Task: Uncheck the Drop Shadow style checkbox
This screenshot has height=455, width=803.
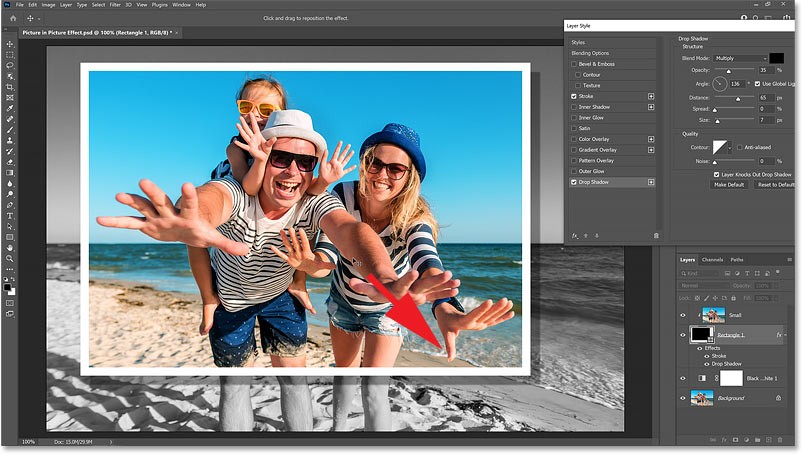Action: pyautogui.click(x=574, y=182)
